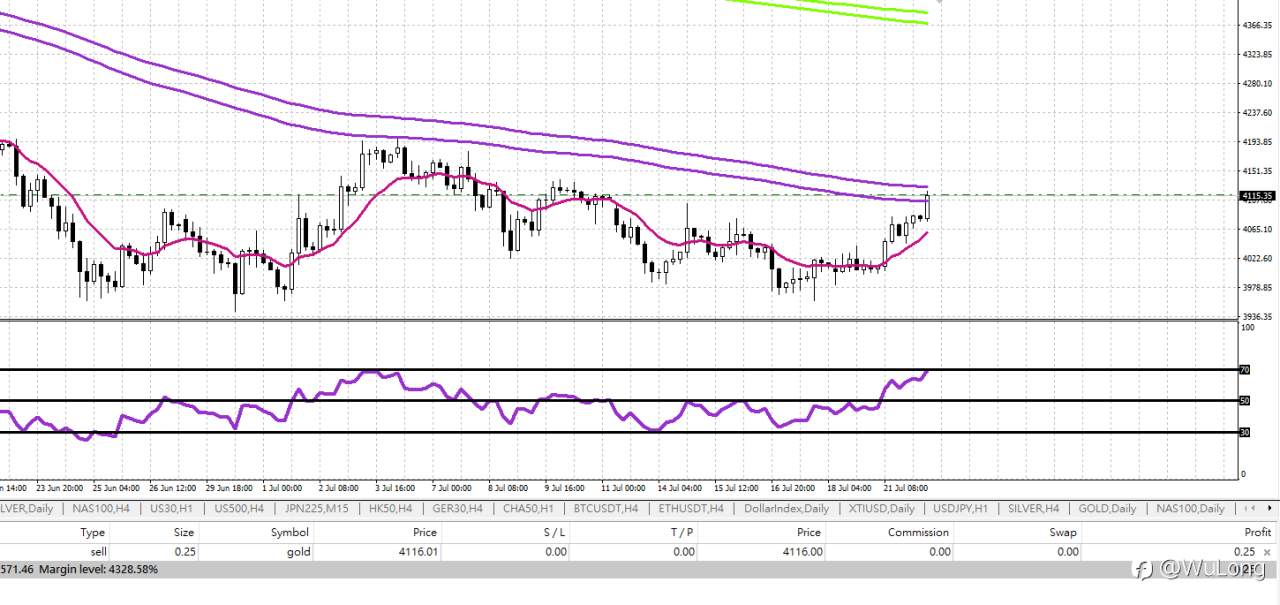Select the 'sell' type cell
This screenshot has width=1280, height=605.
pyautogui.click(x=98, y=552)
